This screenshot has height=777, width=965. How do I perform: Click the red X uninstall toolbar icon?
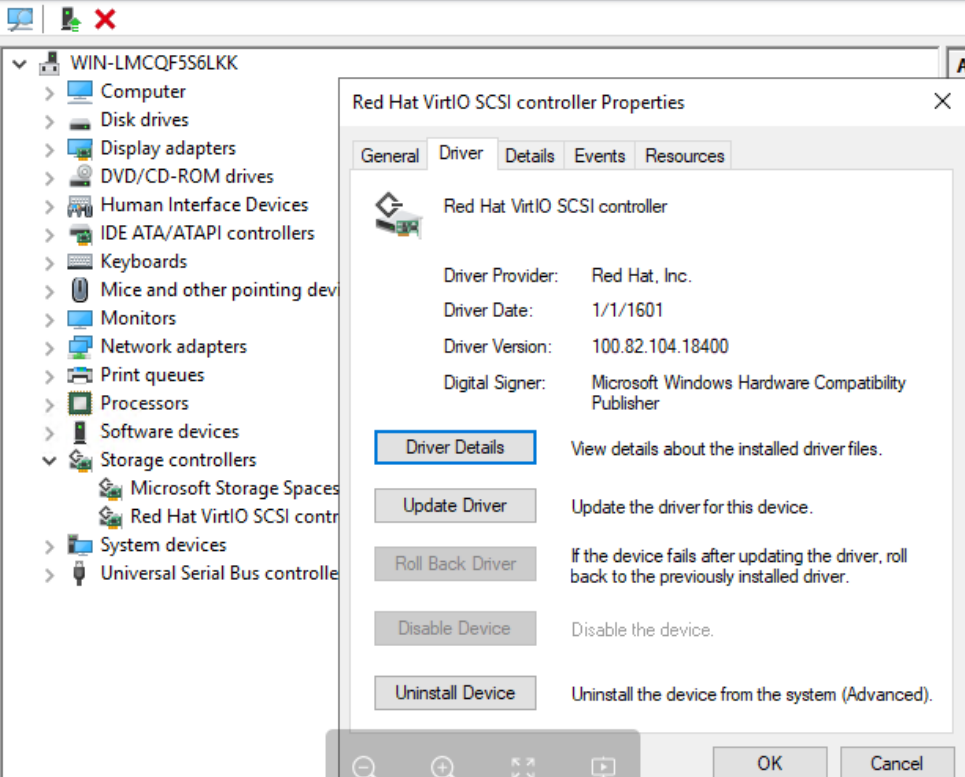click(x=105, y=19)
